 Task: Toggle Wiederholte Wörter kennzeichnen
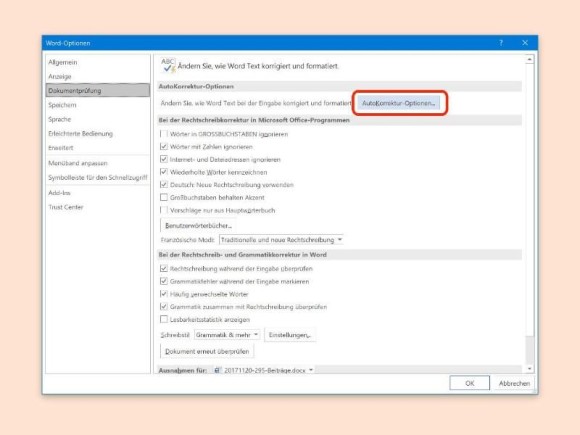pos(163,172)
